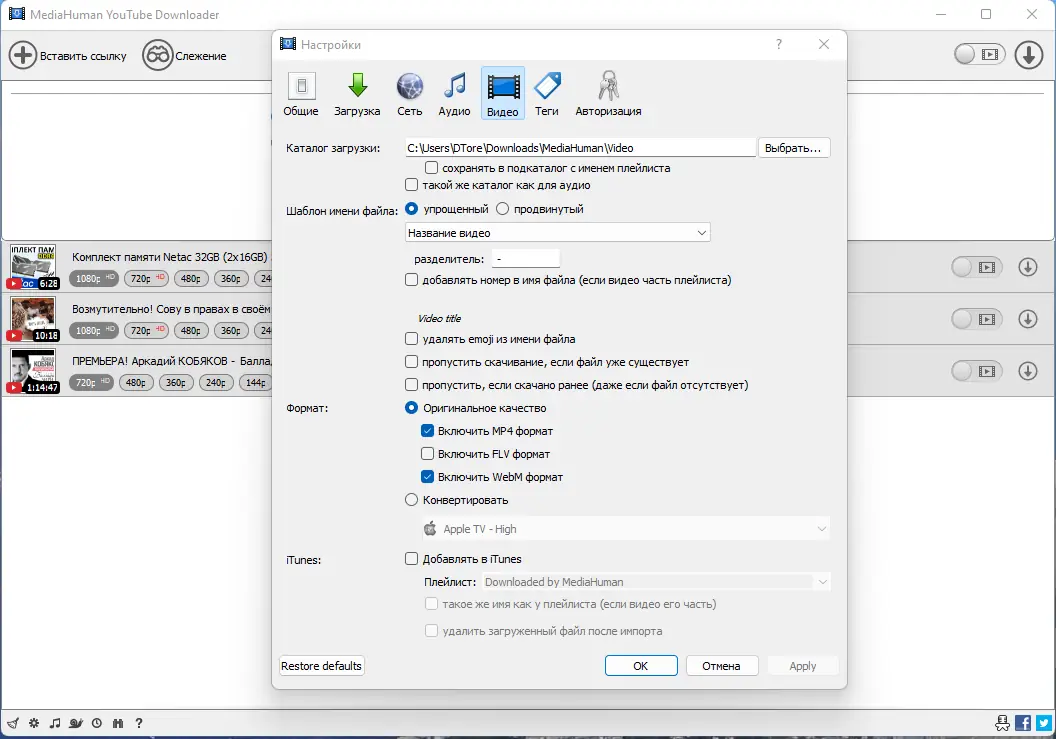Screen dimensions: 1056x739
Task: Toggle video mode switch for КОБЯКОВ row
Action: coord(977,371)
